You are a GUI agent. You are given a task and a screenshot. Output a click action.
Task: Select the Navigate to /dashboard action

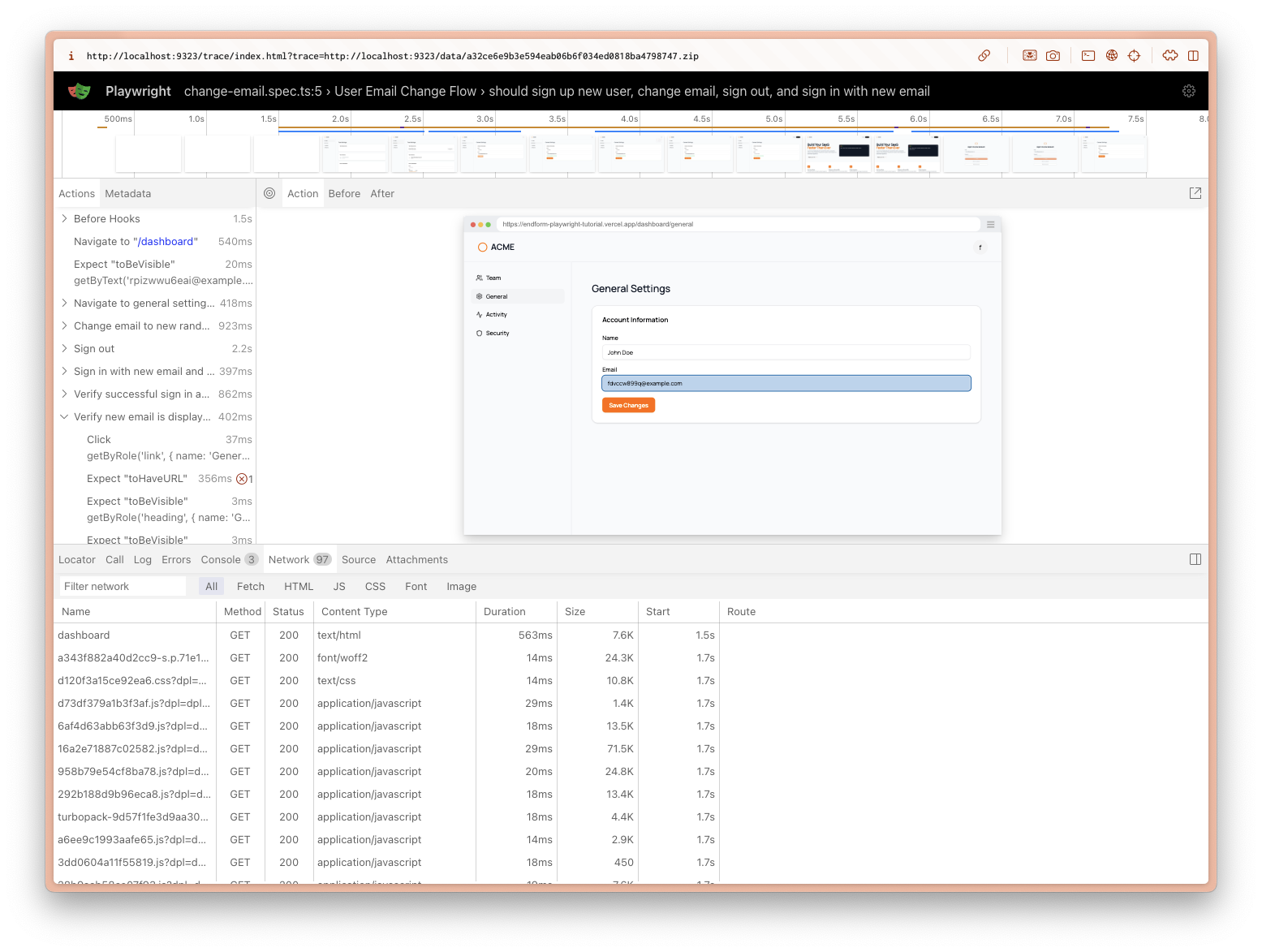pyautogui.click(x=136, y=241)
